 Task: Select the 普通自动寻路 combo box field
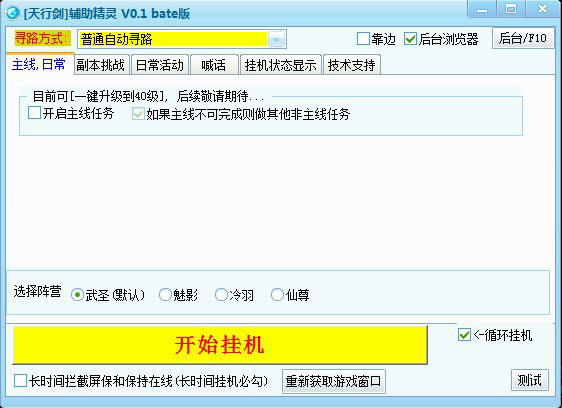182,39
